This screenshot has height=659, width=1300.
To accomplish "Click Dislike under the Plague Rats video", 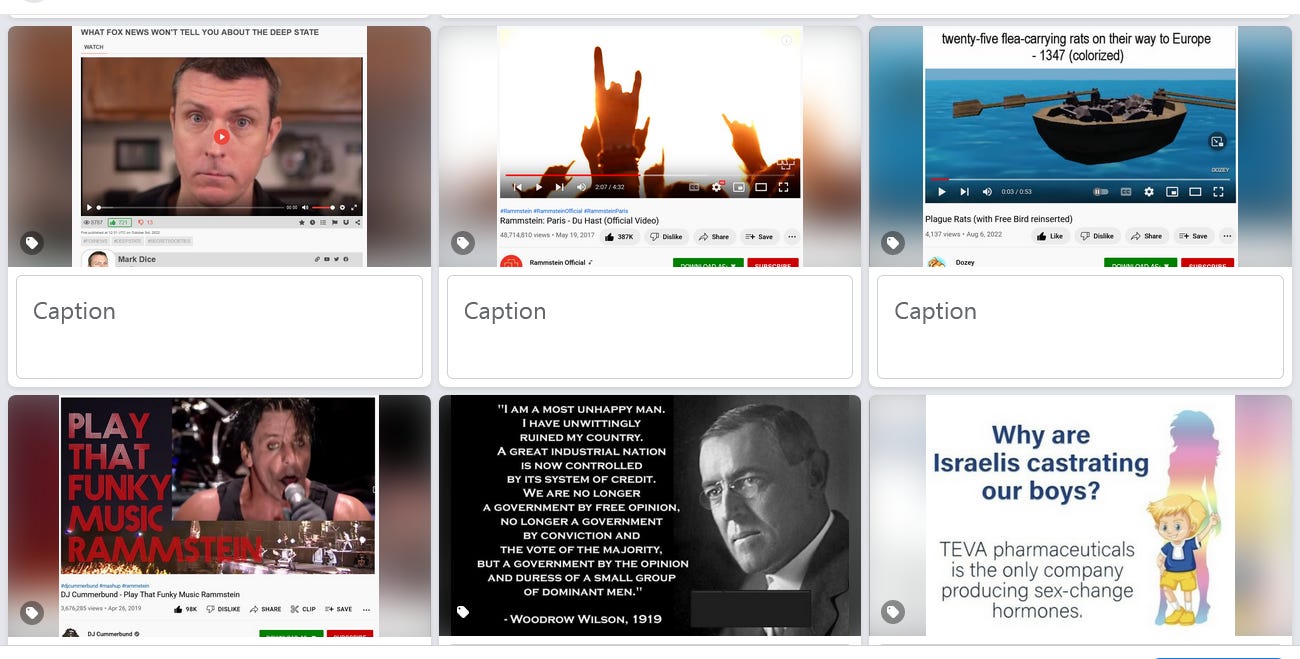I will click(1096, 237).
